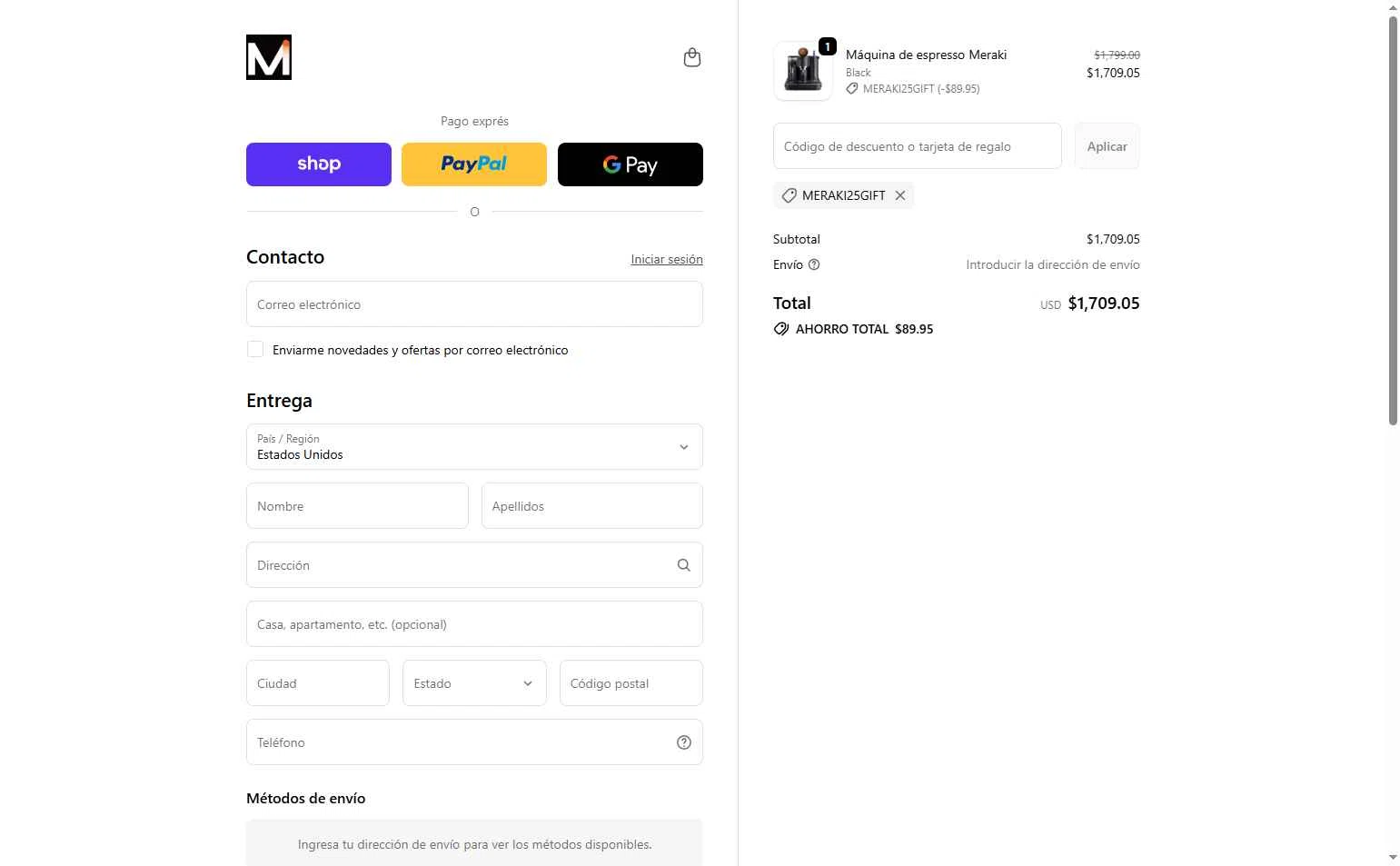Select the Dirección address field
1400x866 pixels.
[x=474, y=564]
